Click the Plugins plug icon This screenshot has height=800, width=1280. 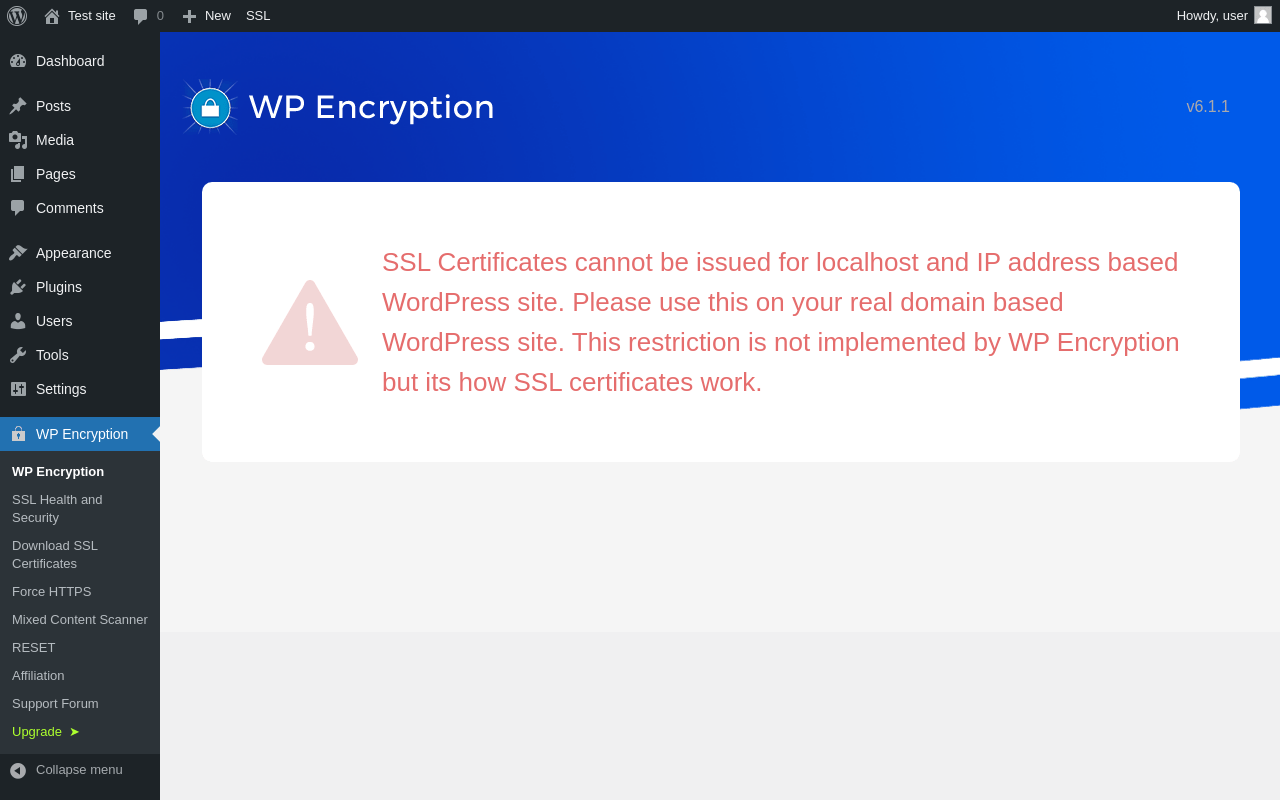click(18, 287)
